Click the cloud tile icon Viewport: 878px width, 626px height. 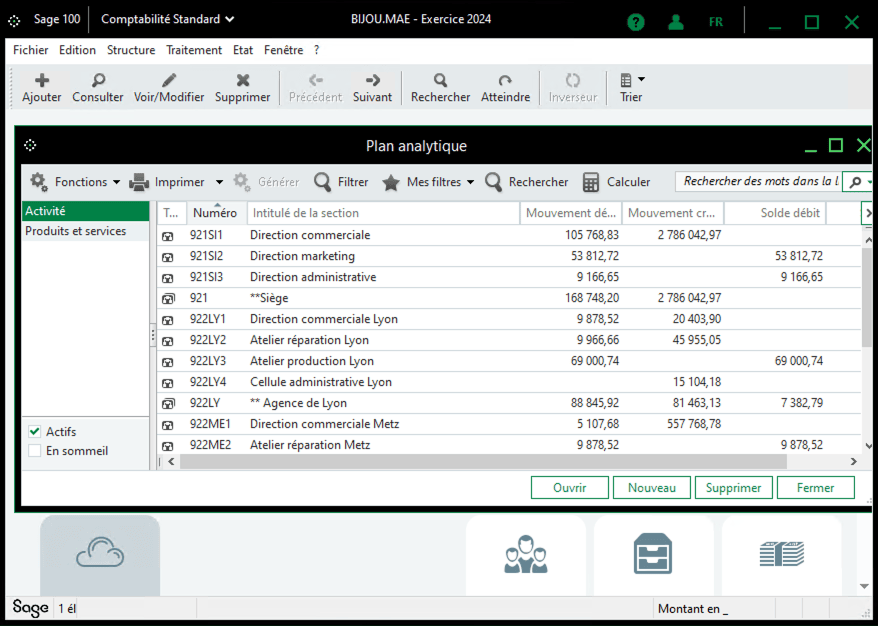point(100,552)
